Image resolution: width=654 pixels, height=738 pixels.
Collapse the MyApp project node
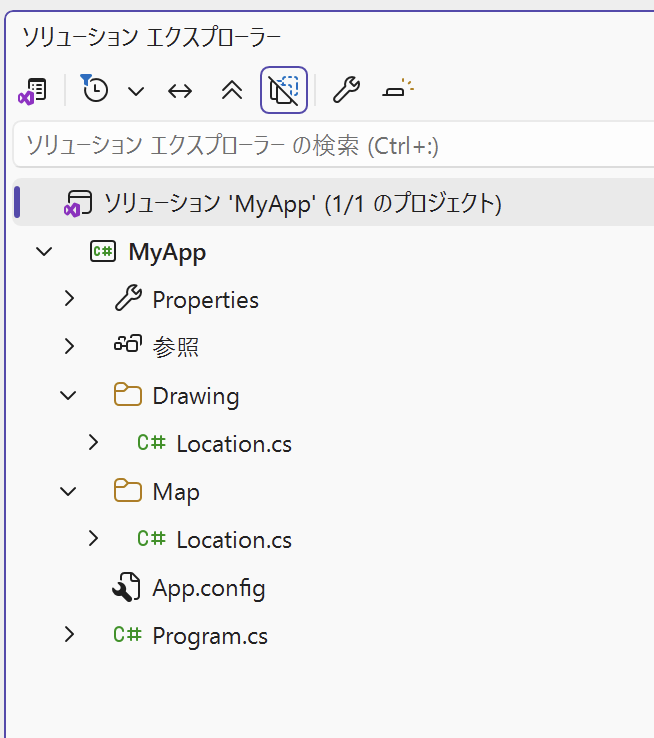[x=44, y=251]
